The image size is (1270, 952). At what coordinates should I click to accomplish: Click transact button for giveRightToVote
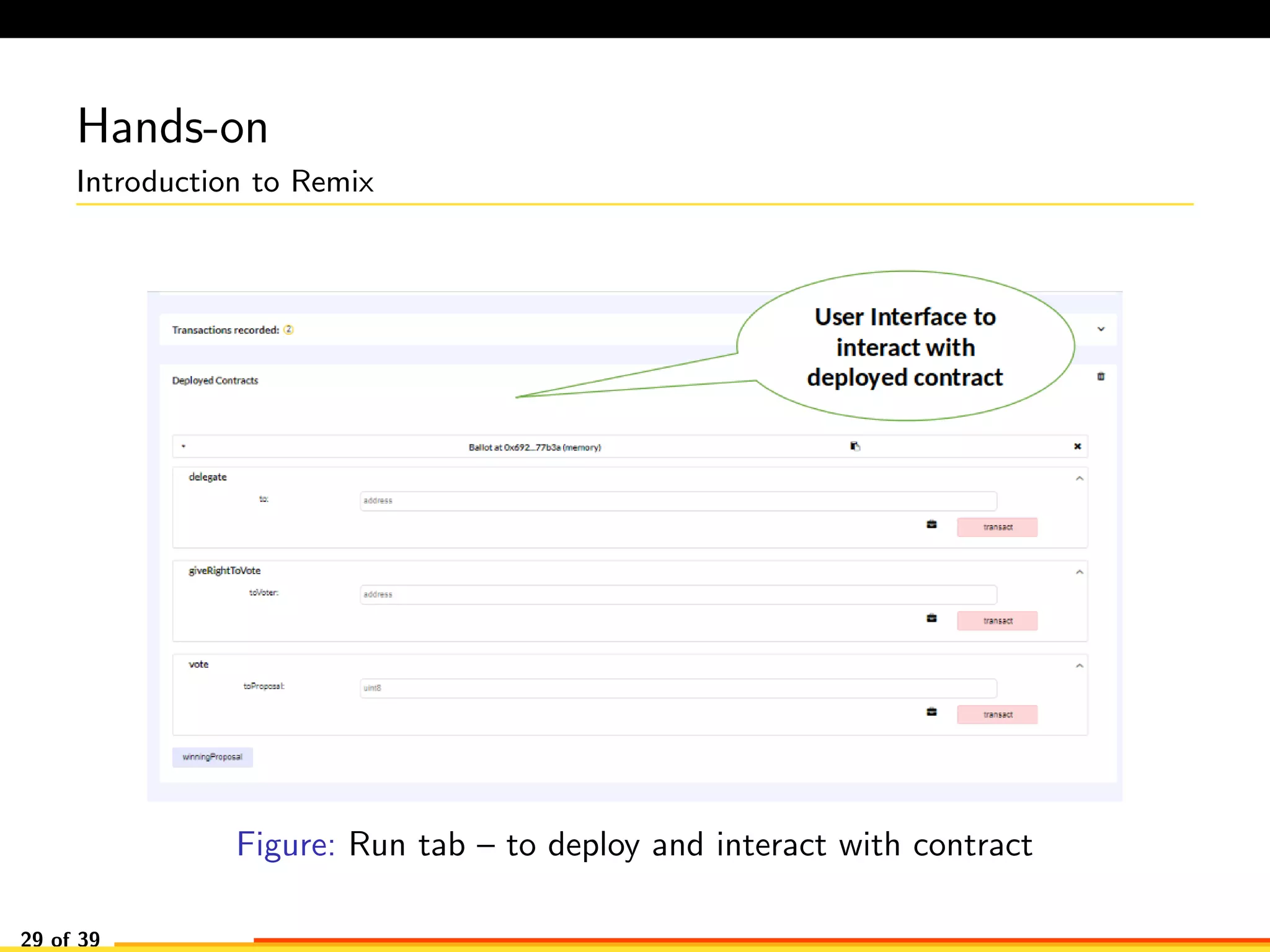click(x=997, y=621)
